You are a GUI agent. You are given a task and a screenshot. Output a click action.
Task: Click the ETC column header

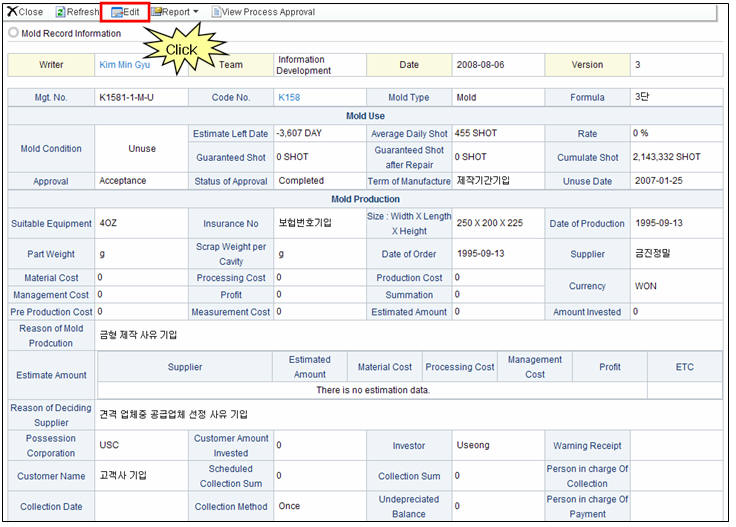click(x=684, y=367)
